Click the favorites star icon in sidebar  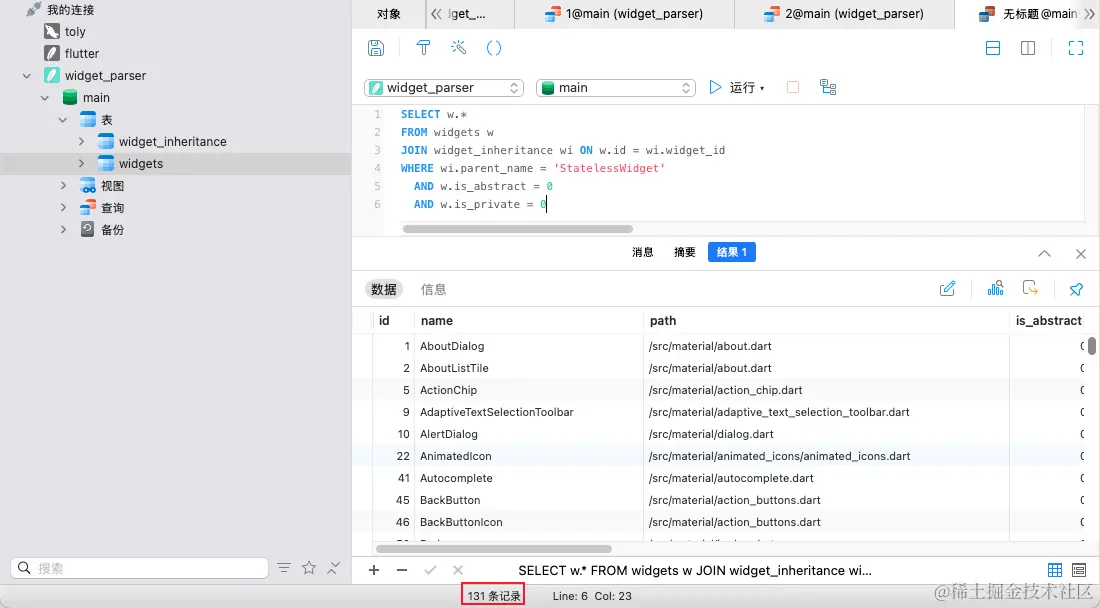[309, 567]
